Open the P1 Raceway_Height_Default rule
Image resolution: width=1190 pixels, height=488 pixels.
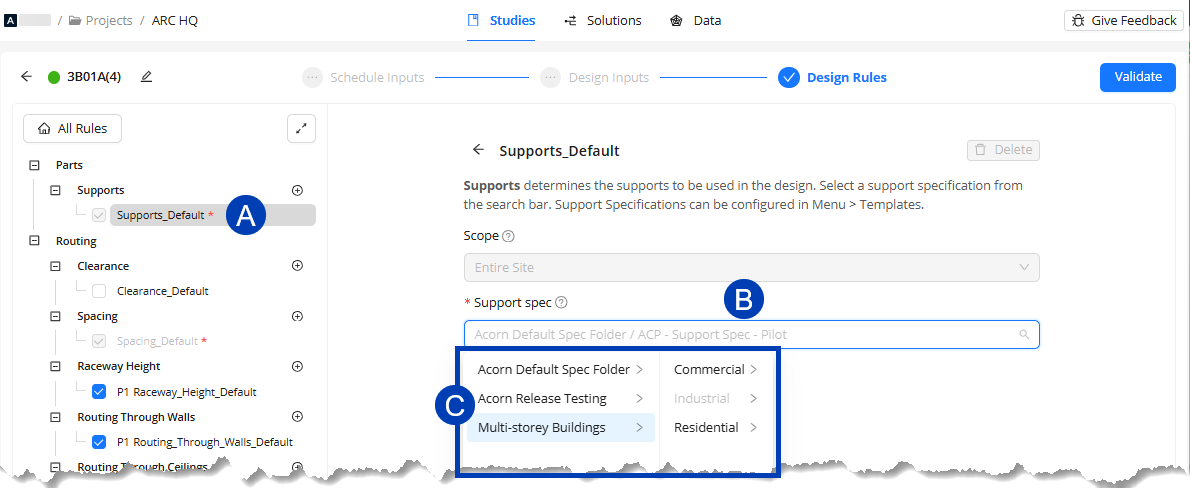click(187, 392)
